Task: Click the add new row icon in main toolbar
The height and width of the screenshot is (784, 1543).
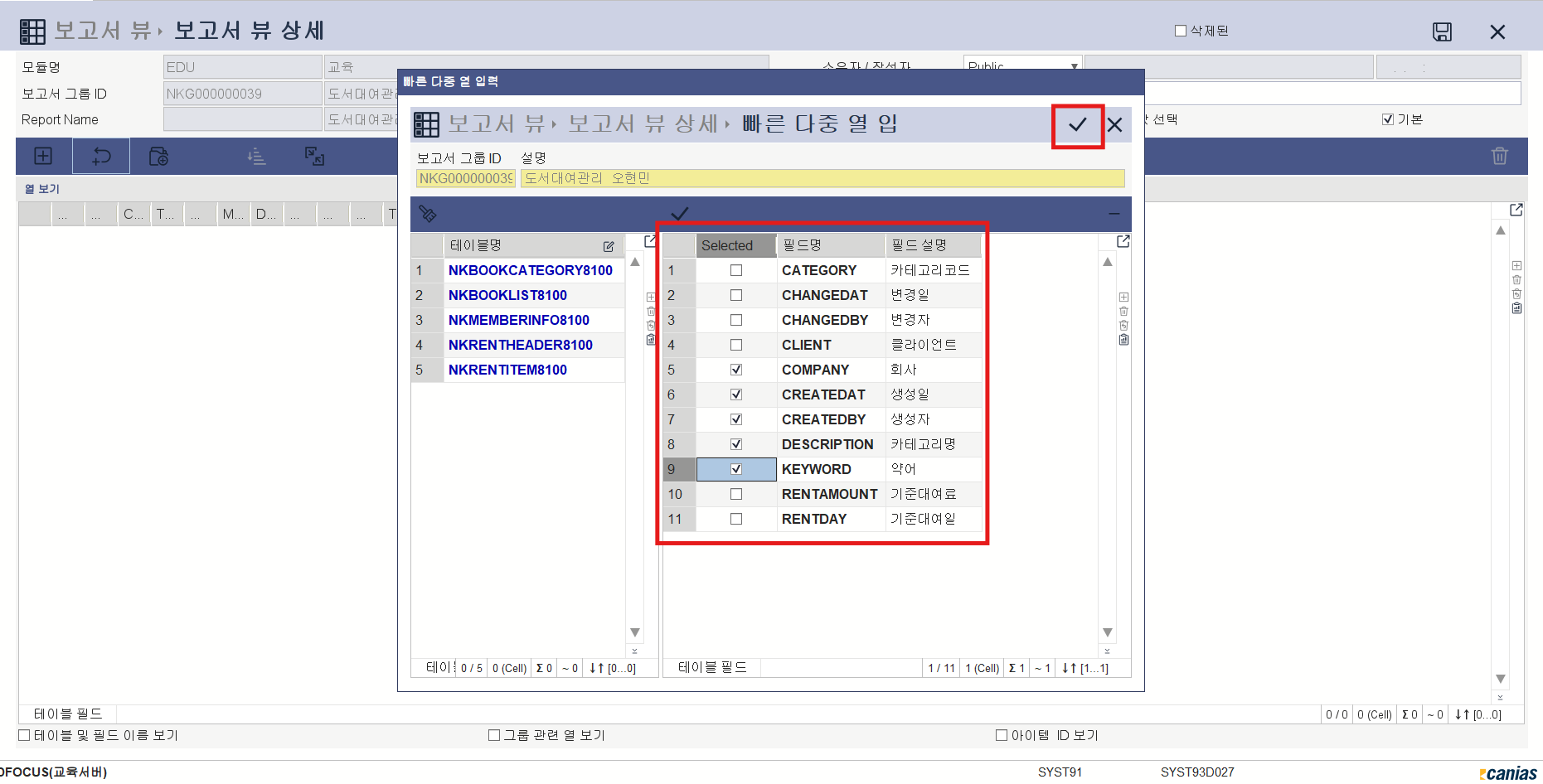Action: click(43, 156)
